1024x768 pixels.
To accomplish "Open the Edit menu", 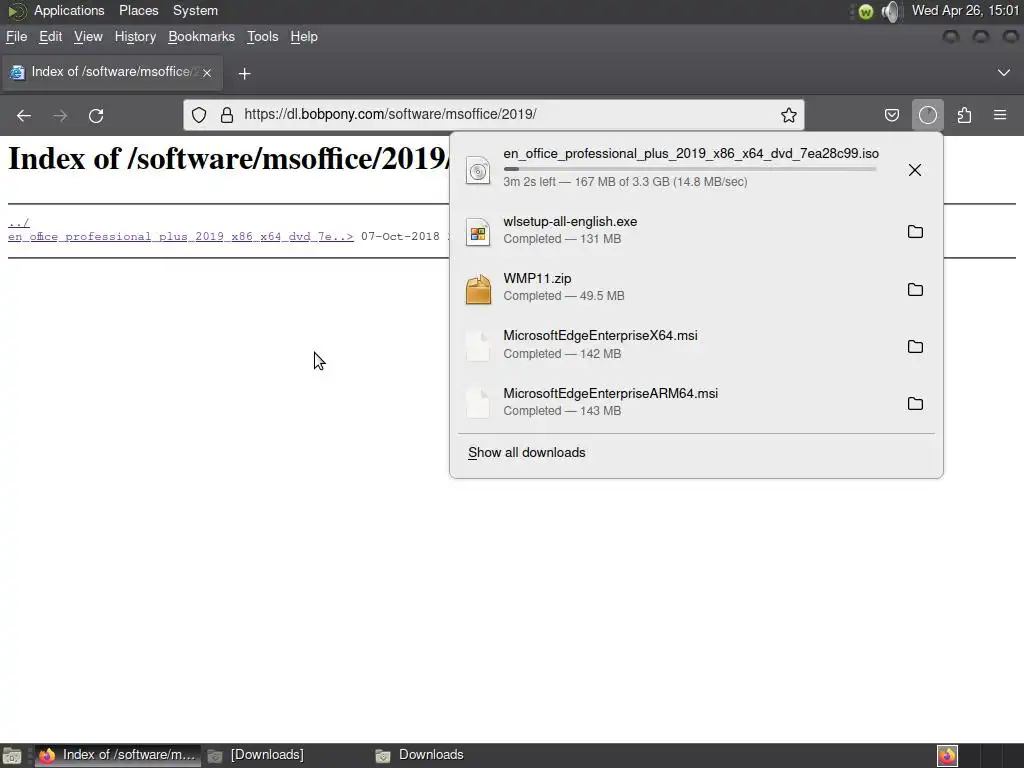I will click(50, 37).
